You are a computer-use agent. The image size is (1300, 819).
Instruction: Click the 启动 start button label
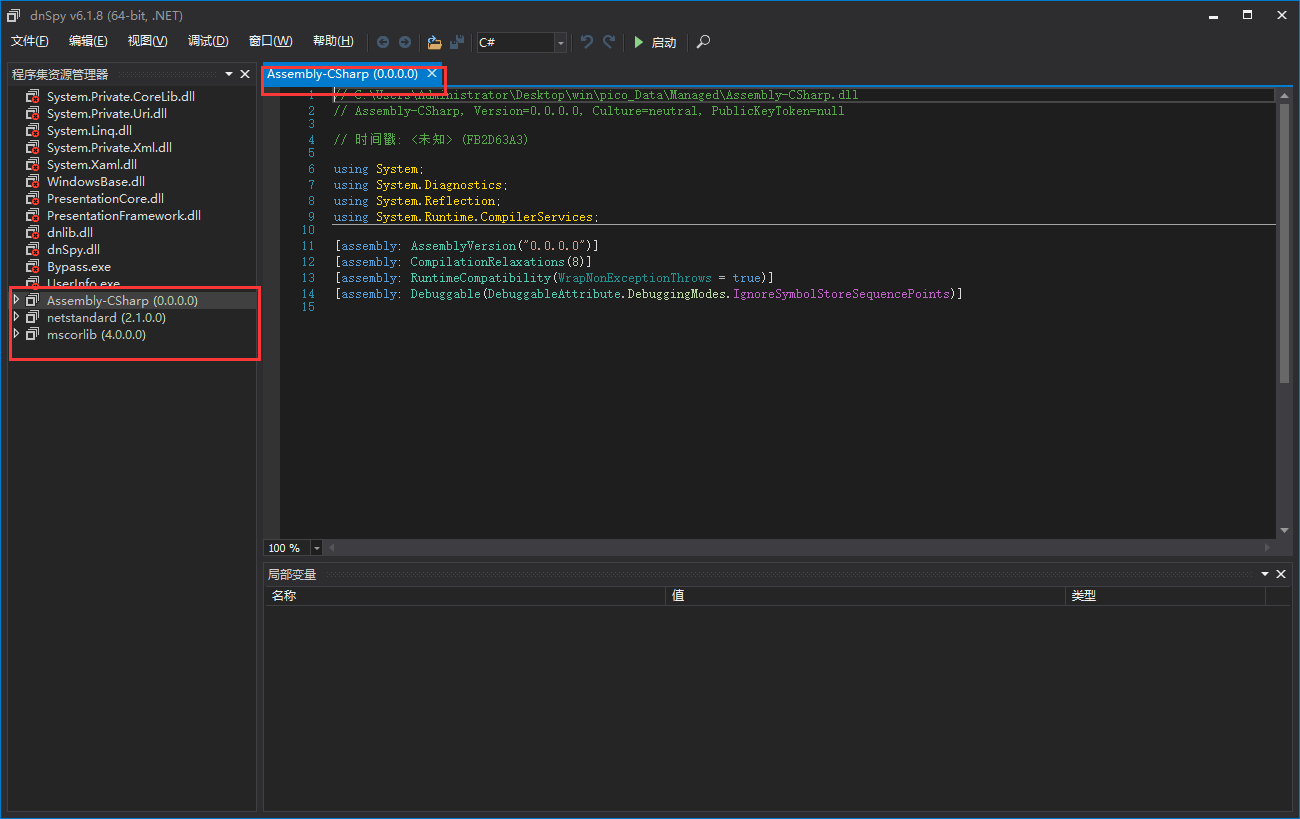664,43
